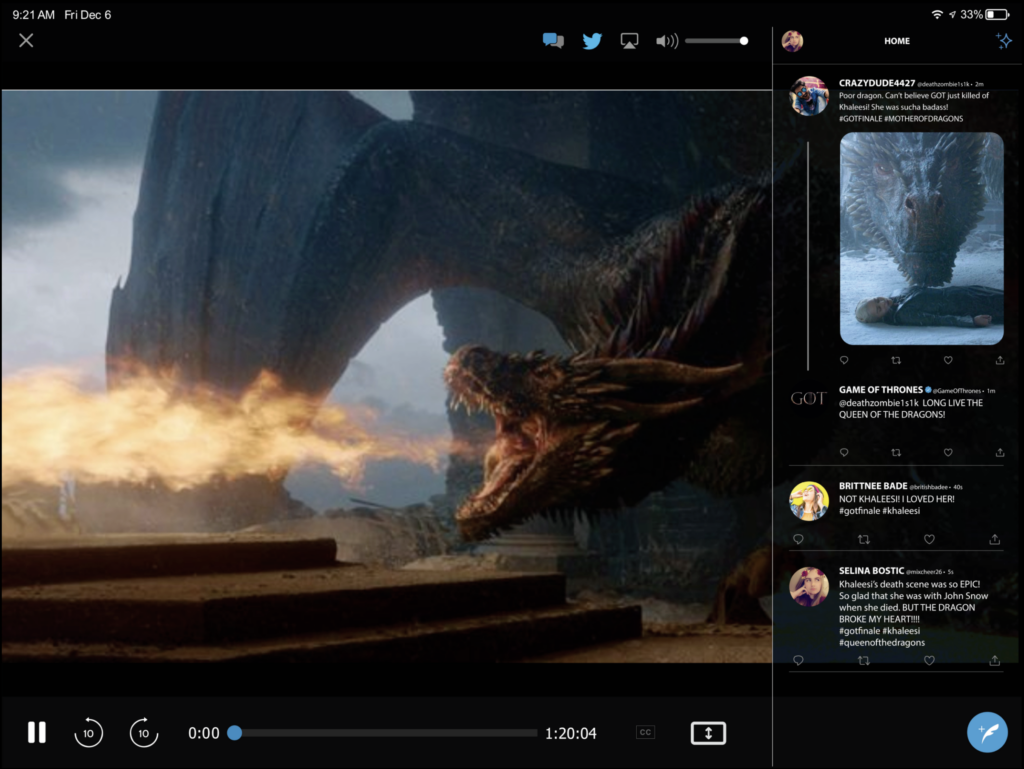
Task: Open AirPlay screen mirroring
Action: coord(629,41)
